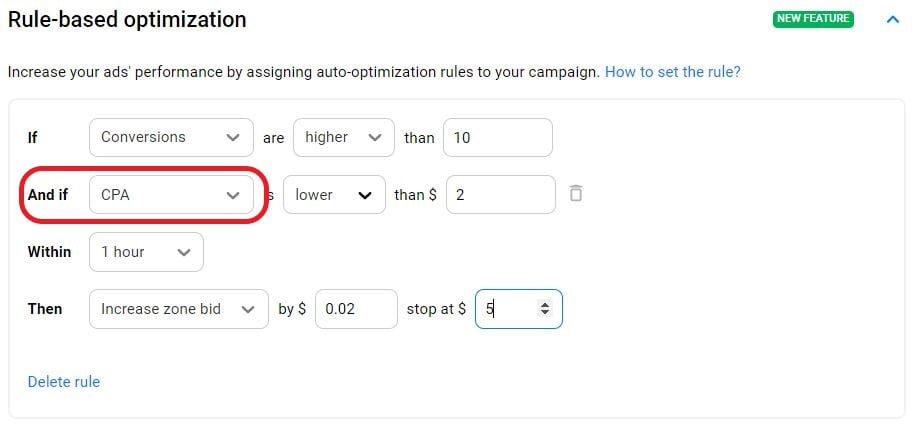Viewport: 912px width, 424px height.
Task: Click the chevron arrow in the CPA dropdown
Action: coord(233,194)
